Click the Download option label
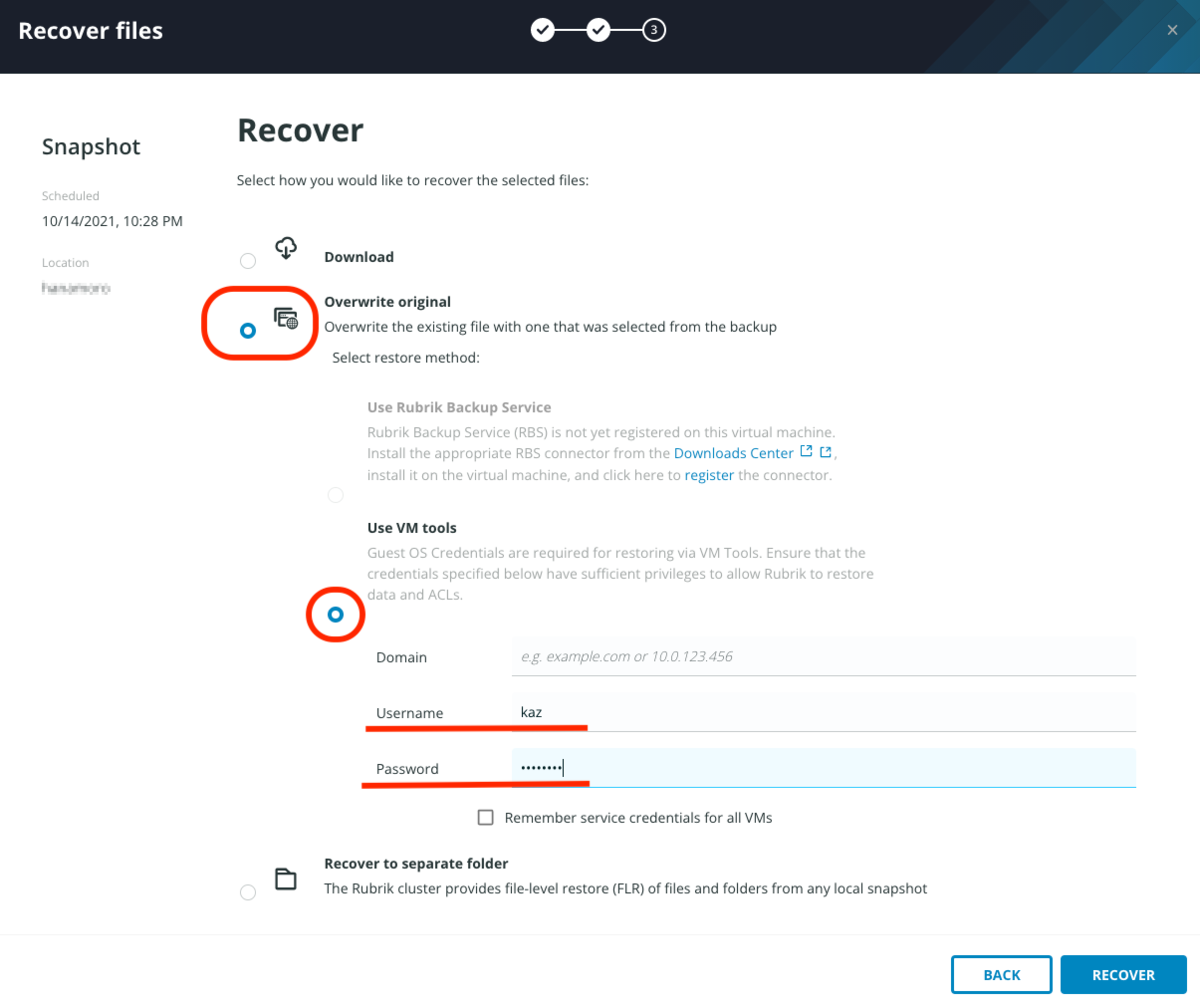Viewport: 1200px width, 1004px height. coord(359,257)
